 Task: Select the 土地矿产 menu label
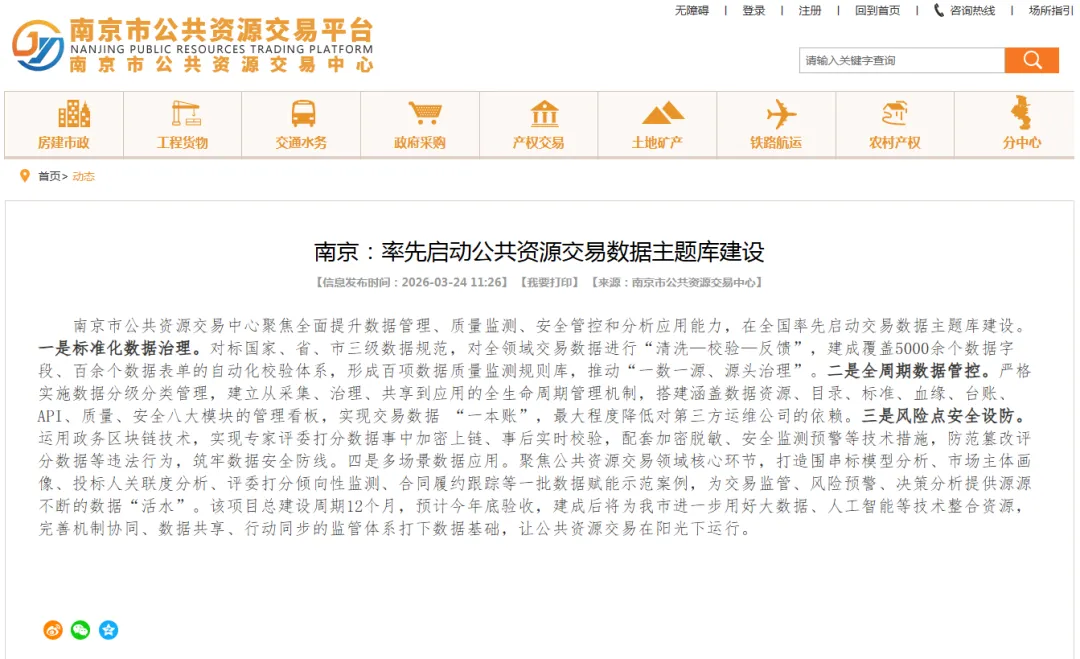coord(657,143)
